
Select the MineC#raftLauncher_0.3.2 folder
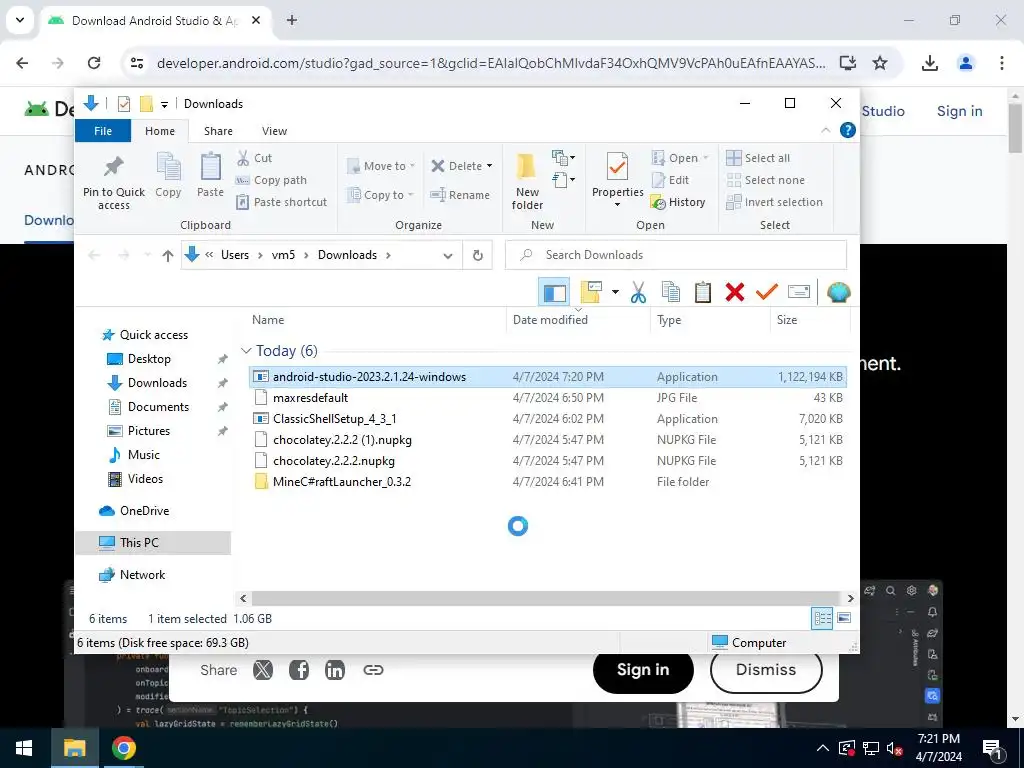pos(547,481)
